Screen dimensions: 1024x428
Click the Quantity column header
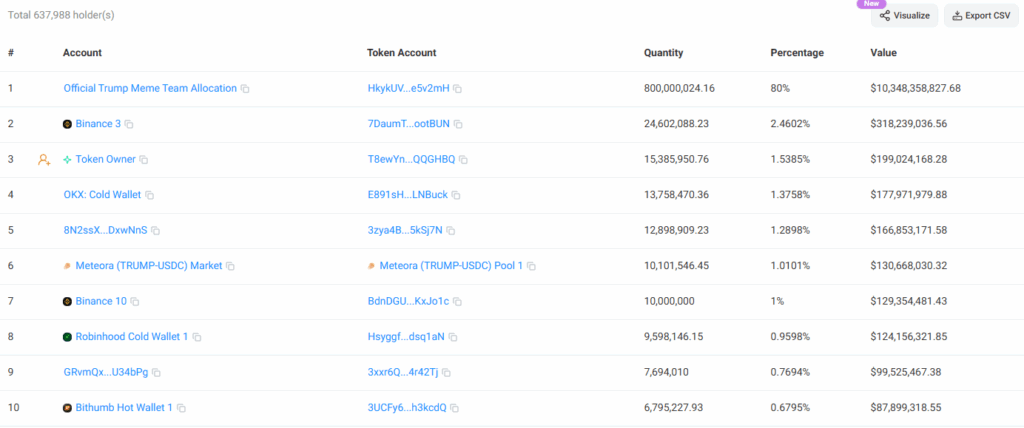tap(664, 53)
